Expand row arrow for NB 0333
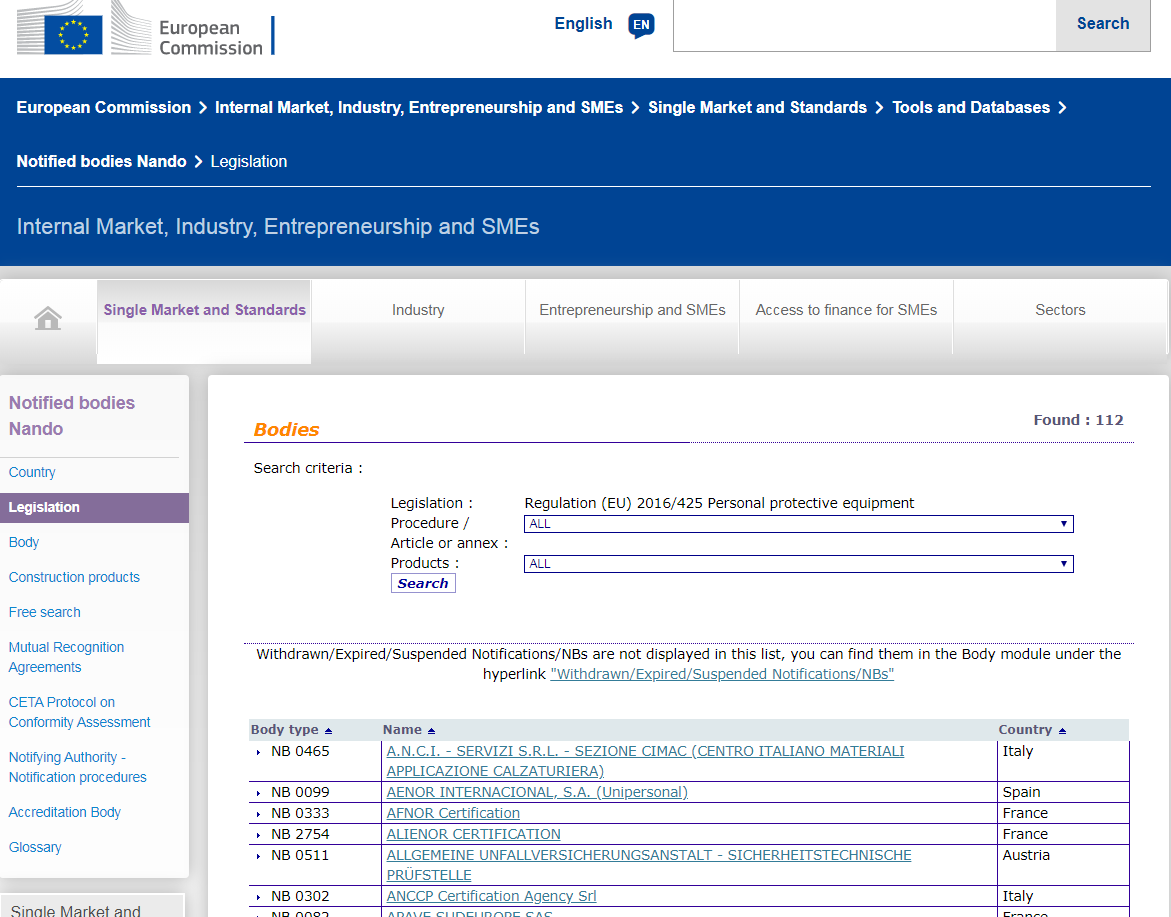Image resolution: width=1171 pixels, height=917 pixels. point(258,814)
